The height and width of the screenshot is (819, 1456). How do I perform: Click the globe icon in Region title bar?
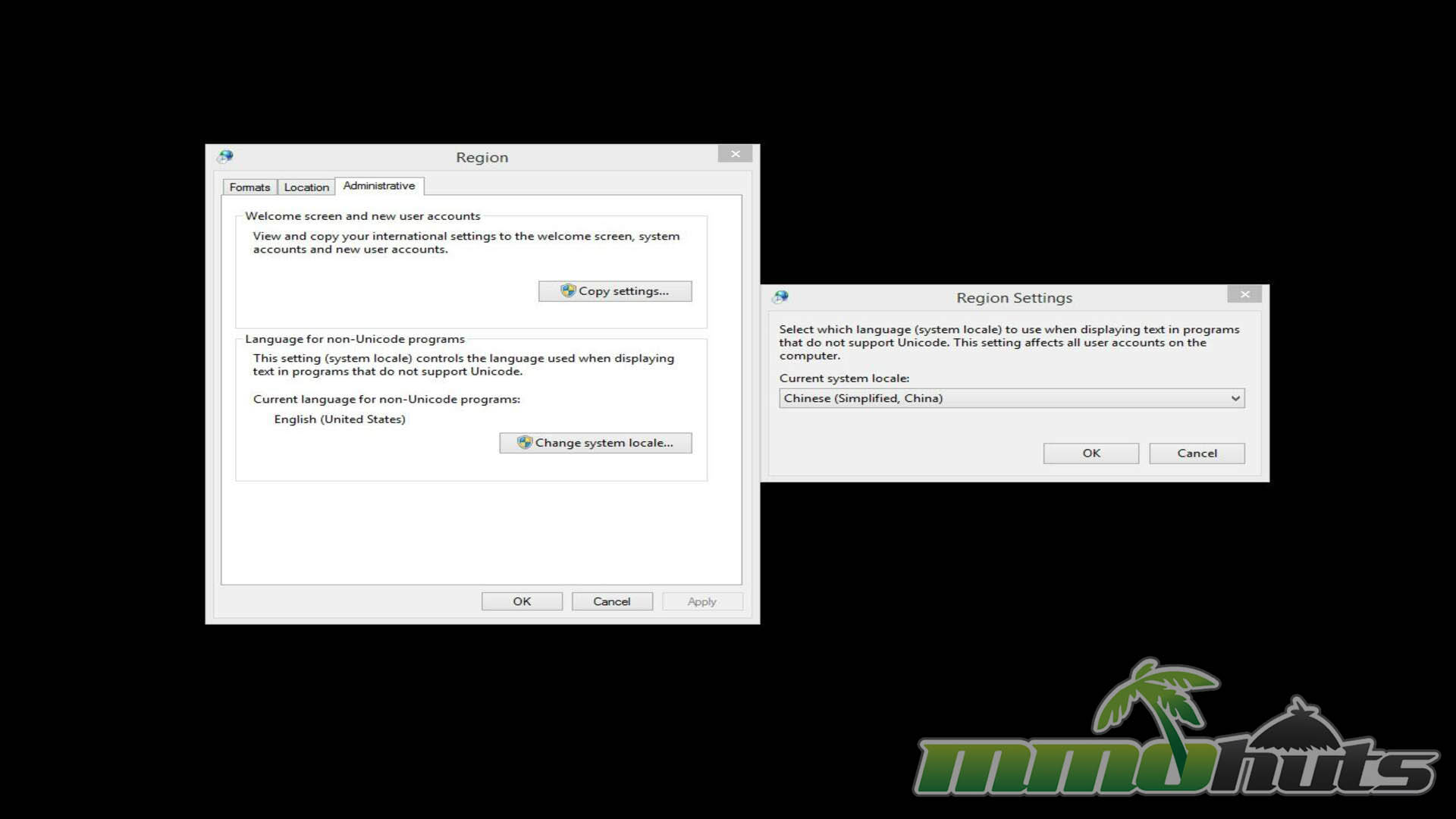(x=225, y=157)
